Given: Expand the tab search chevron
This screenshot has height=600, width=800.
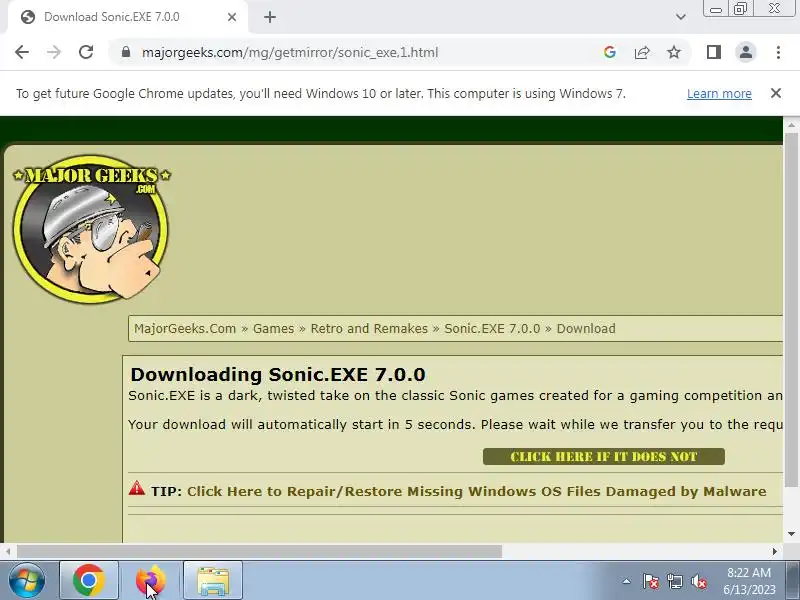Looking at the screenshot, I should coord(681,17).
